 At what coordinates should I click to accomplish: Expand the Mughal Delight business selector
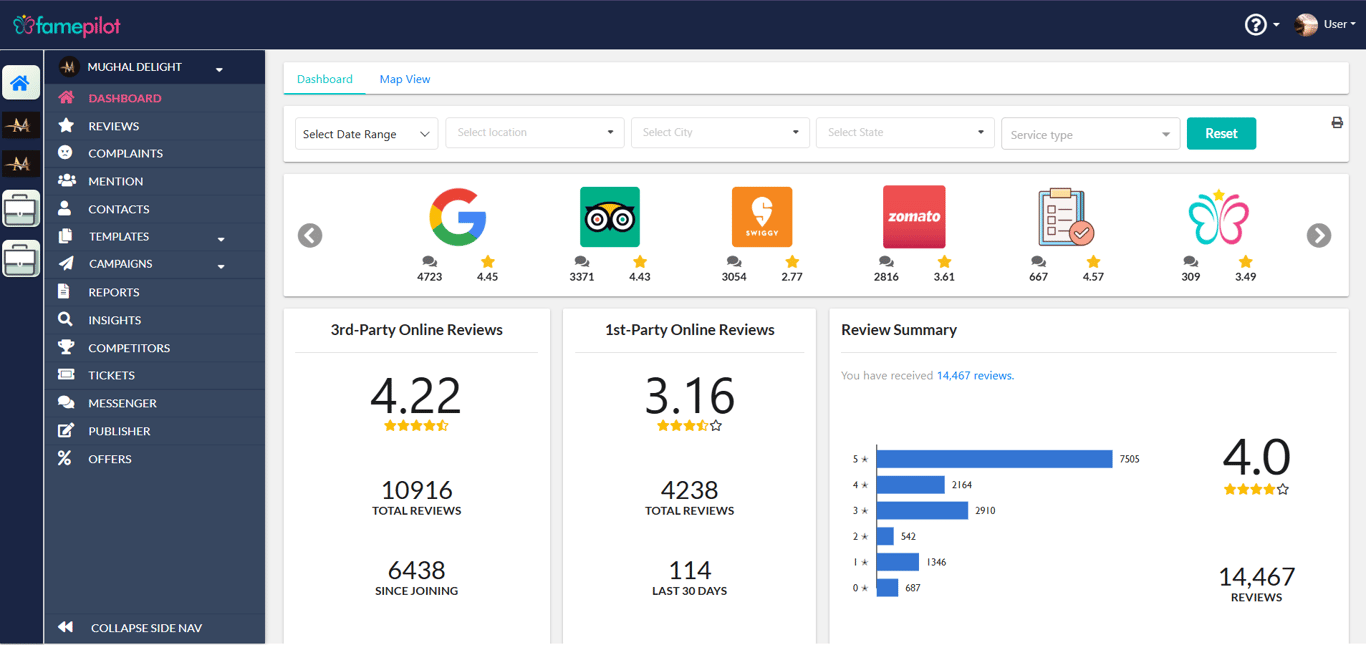[x=219, y=69]
